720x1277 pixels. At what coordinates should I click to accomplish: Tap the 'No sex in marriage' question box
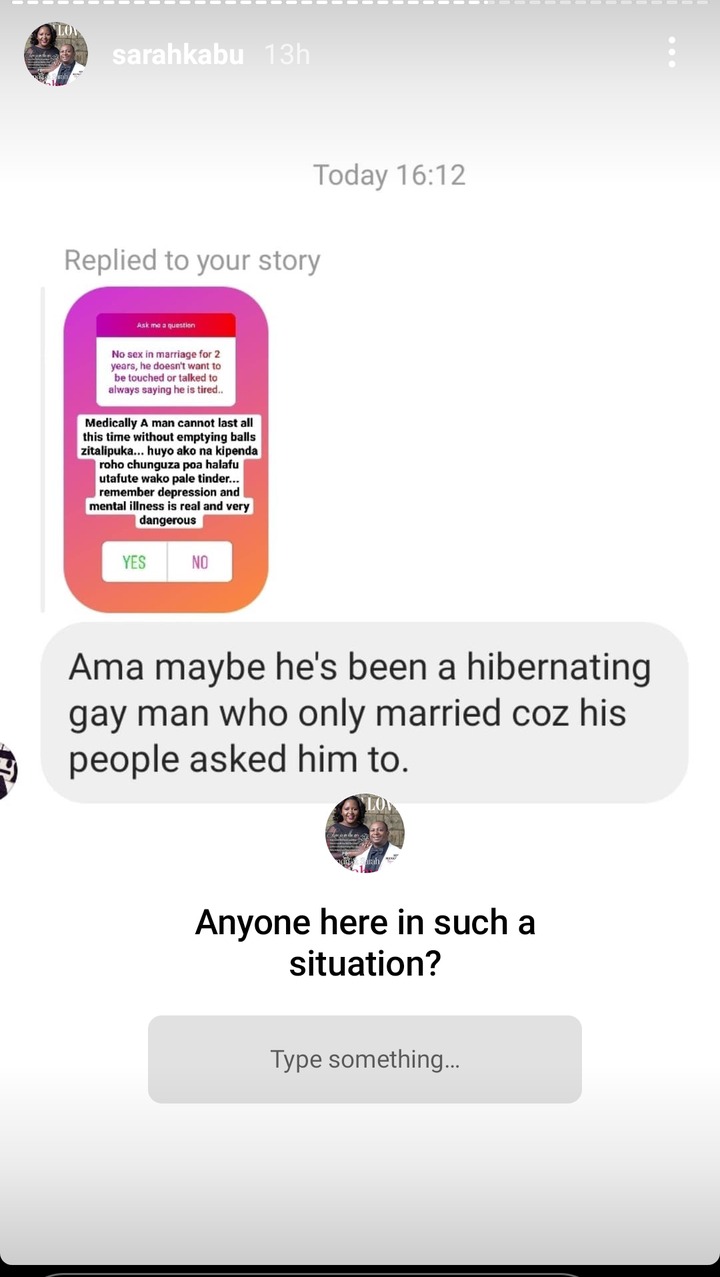point(166,371)
